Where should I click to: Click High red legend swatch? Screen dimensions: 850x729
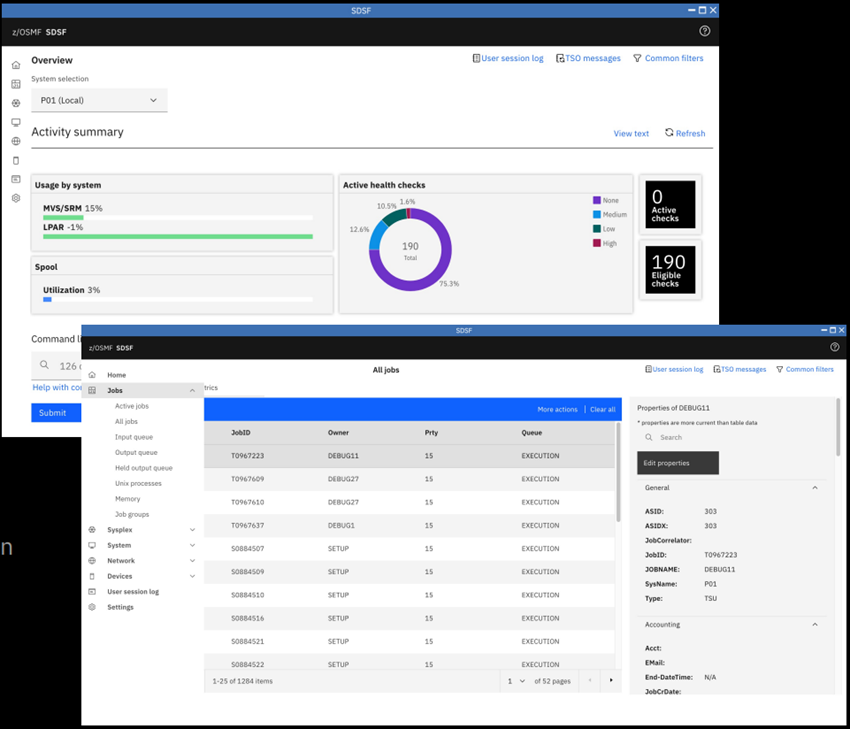pos(597,243)
